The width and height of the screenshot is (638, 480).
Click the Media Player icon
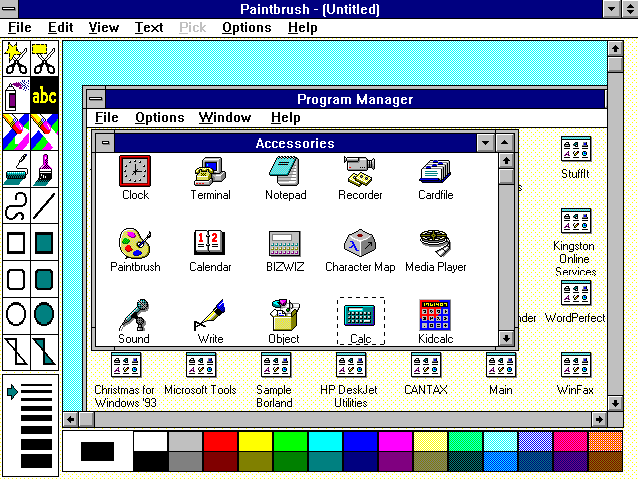click(x=435, y=243)
